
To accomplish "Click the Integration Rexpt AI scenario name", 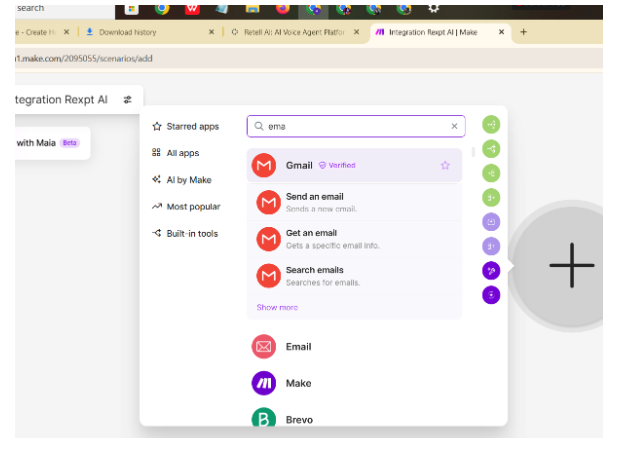I will tap(61, 99).
